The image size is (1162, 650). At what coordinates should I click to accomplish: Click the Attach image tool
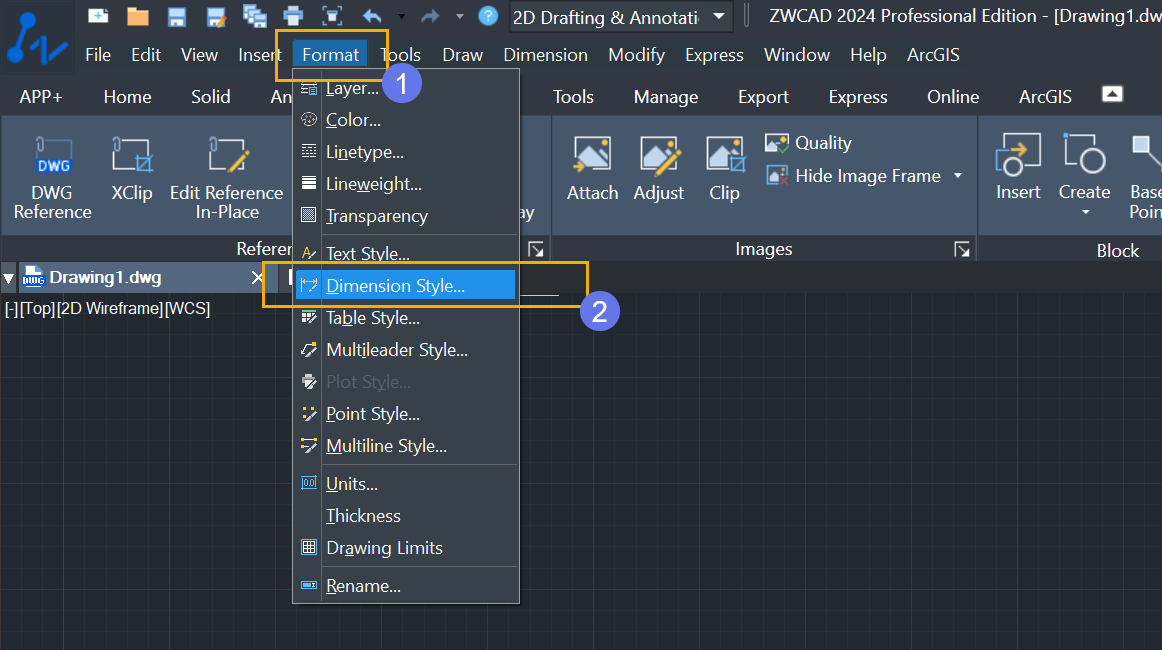592,169
